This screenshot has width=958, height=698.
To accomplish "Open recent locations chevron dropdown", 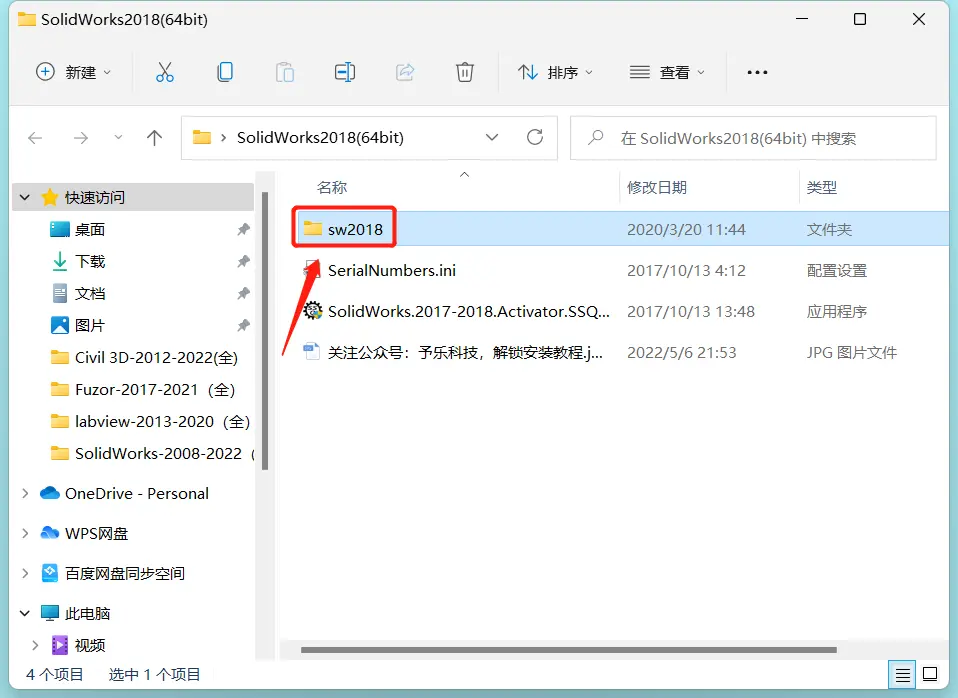I will click(118, 138).
